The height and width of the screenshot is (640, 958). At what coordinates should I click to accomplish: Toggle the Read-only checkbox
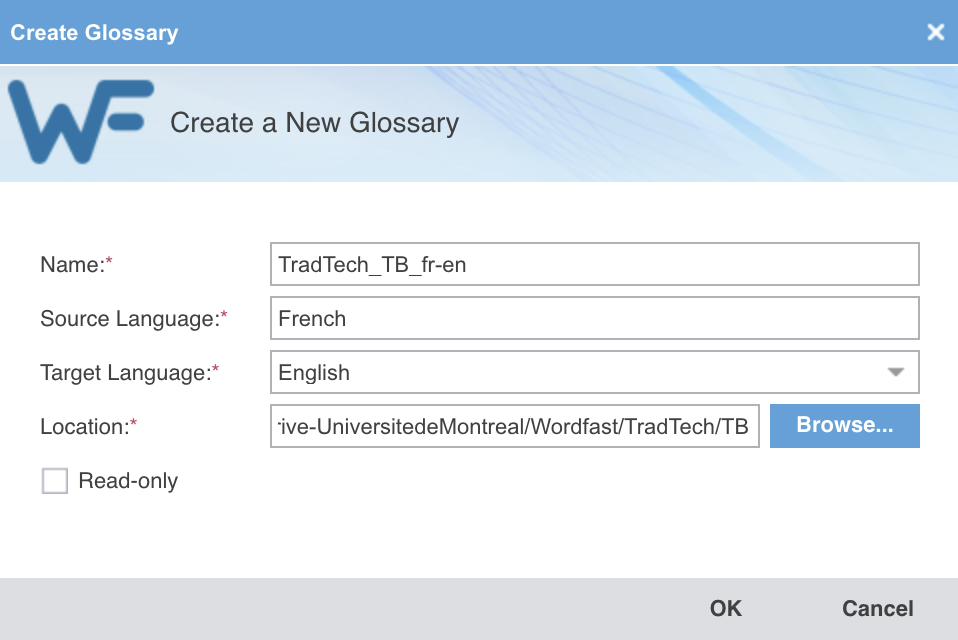55,481
